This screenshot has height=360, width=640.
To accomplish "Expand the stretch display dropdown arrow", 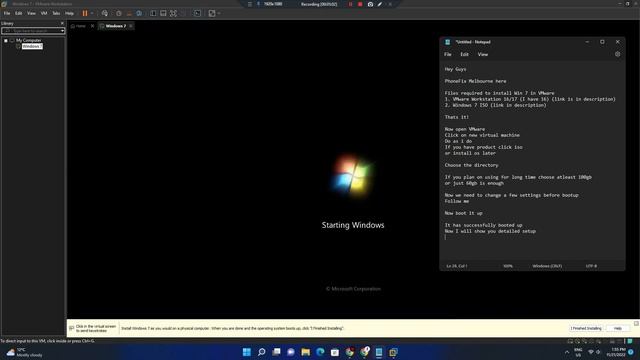I will pyautogui.click(x=219, y=13).
